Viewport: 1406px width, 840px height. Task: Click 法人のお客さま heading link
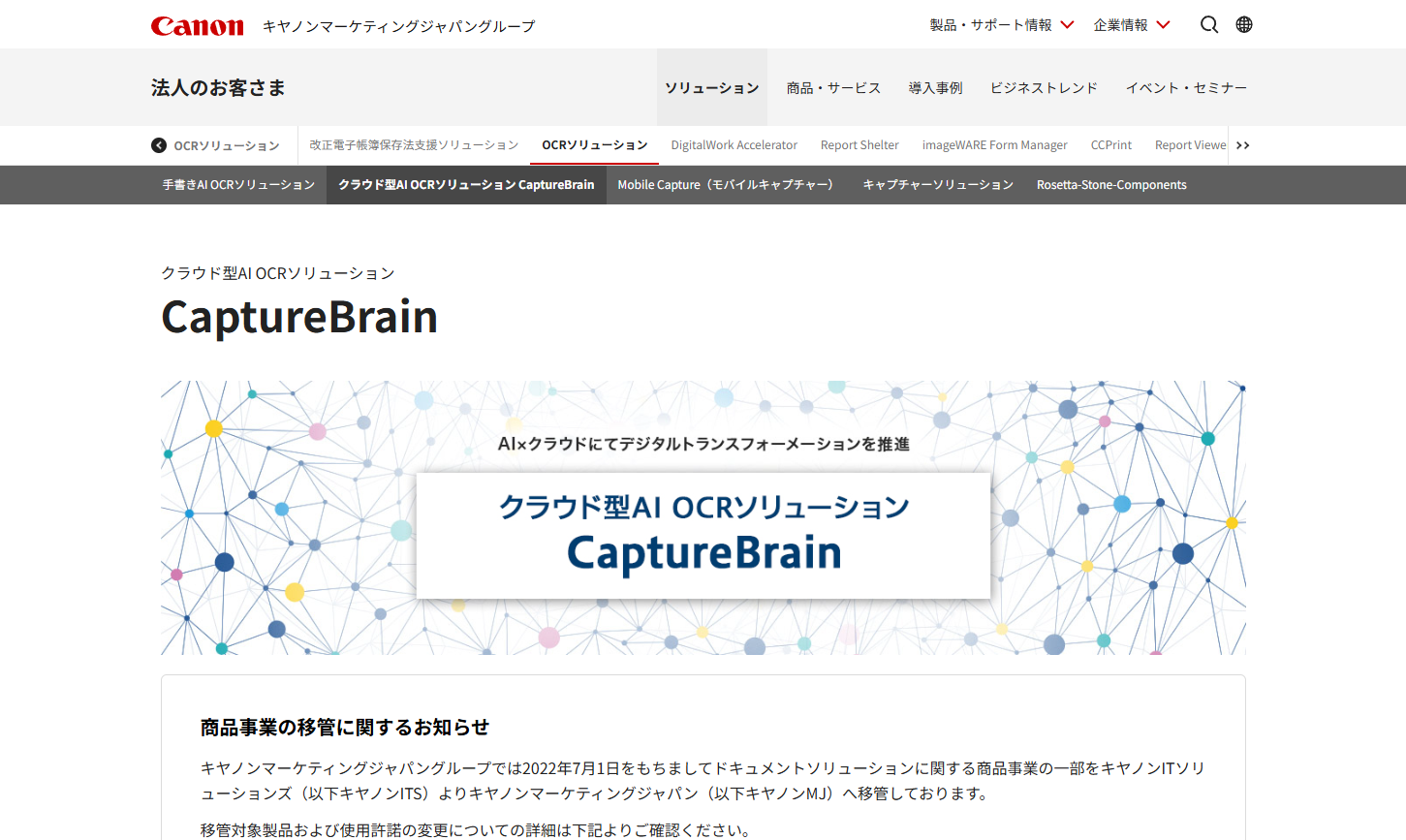coord(218,87)
